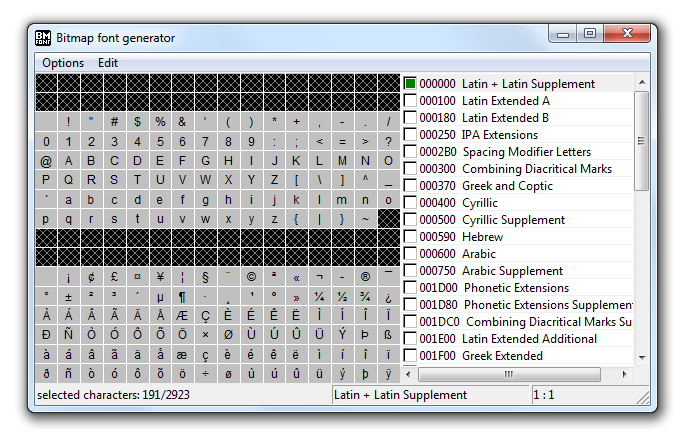Select the 'Æ' uppercase ligature cell
This screenshot has width=688, height=439.
tap(183, 316)
